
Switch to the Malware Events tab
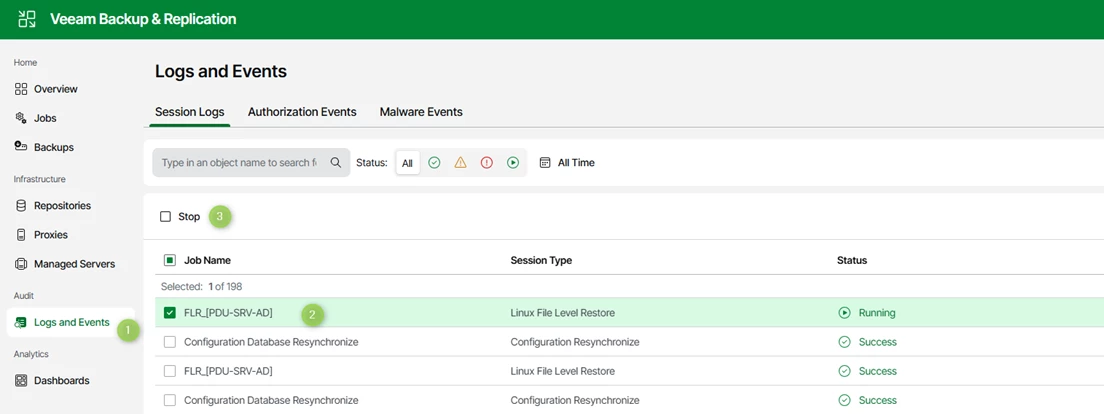(x=421, y=112)
